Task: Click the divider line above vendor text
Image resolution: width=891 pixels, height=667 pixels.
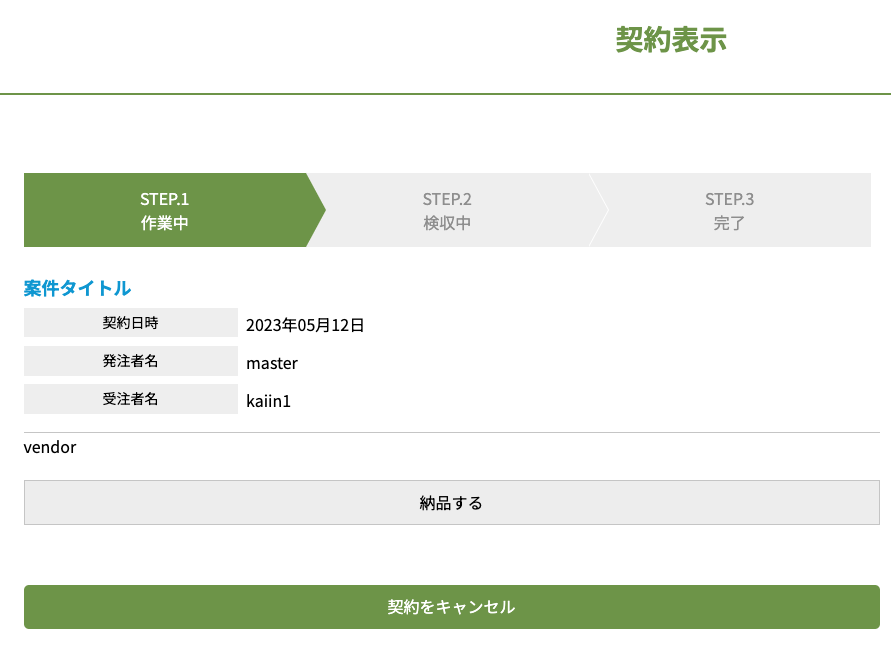Action: (x=451, y=432)
